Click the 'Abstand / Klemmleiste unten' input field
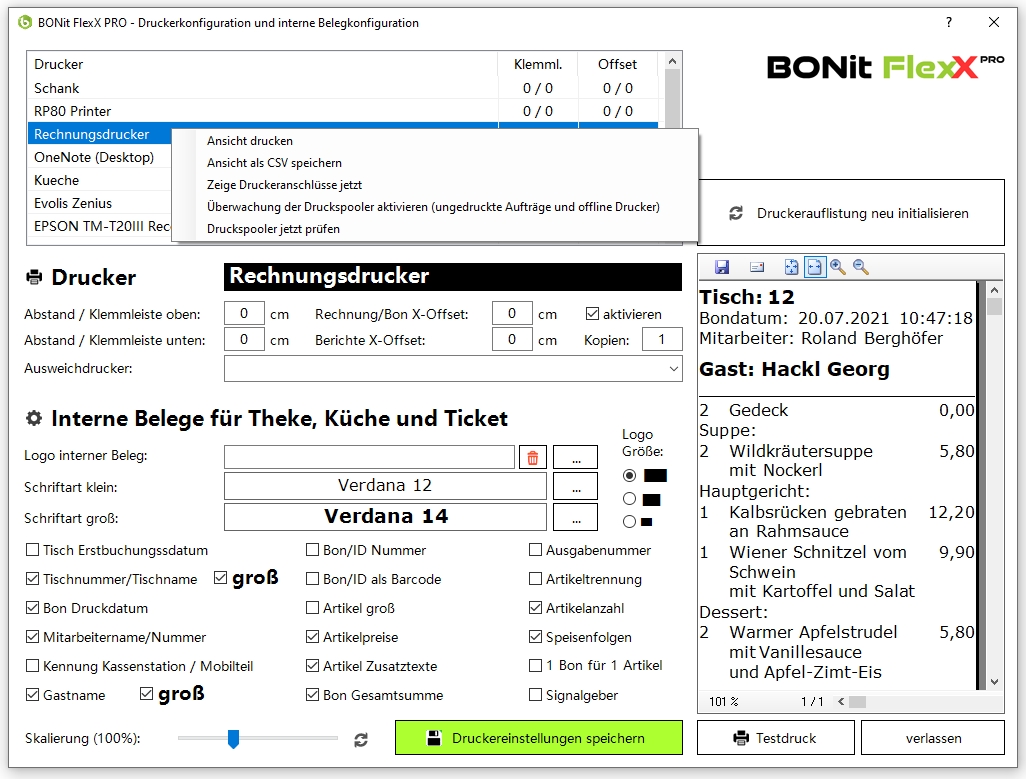This screenshot has height=779, width=1026. click(x=244, y=340)
